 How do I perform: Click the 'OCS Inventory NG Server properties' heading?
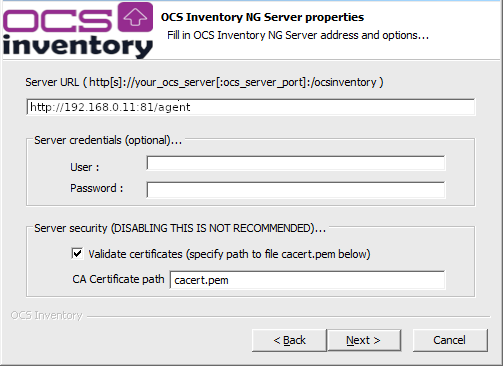(x=262, y=17)
